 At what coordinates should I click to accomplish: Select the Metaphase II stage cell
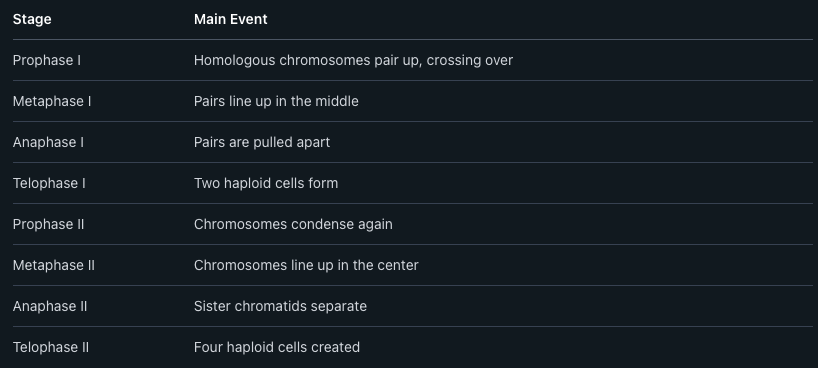54,265
